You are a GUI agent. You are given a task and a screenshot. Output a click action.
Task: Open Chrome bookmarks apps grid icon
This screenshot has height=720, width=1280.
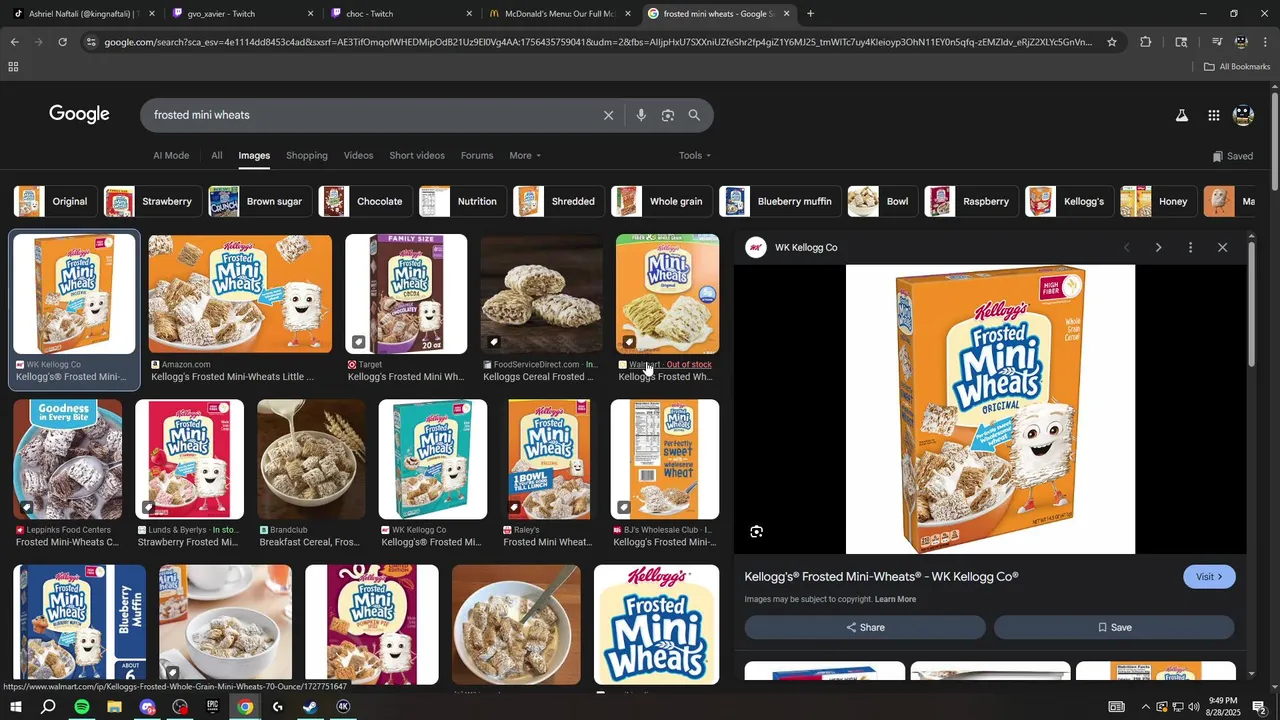click(13, 67)
